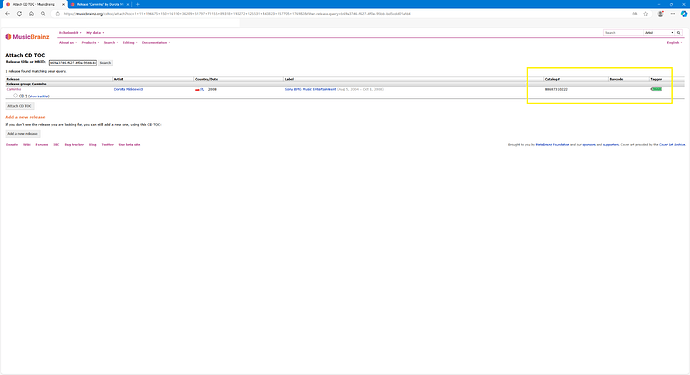
Task: Click the browser address bar URL
Action: pos(237,14)
